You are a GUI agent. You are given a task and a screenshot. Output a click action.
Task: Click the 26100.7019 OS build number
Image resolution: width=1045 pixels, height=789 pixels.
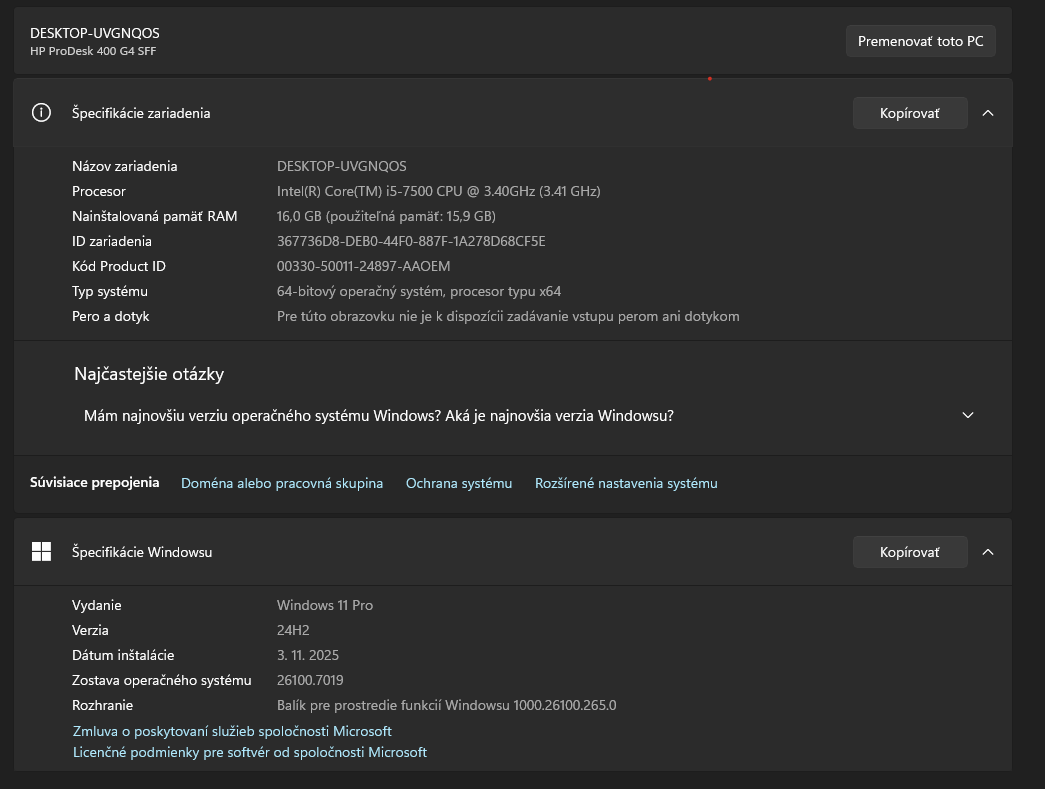pos(310,680)
